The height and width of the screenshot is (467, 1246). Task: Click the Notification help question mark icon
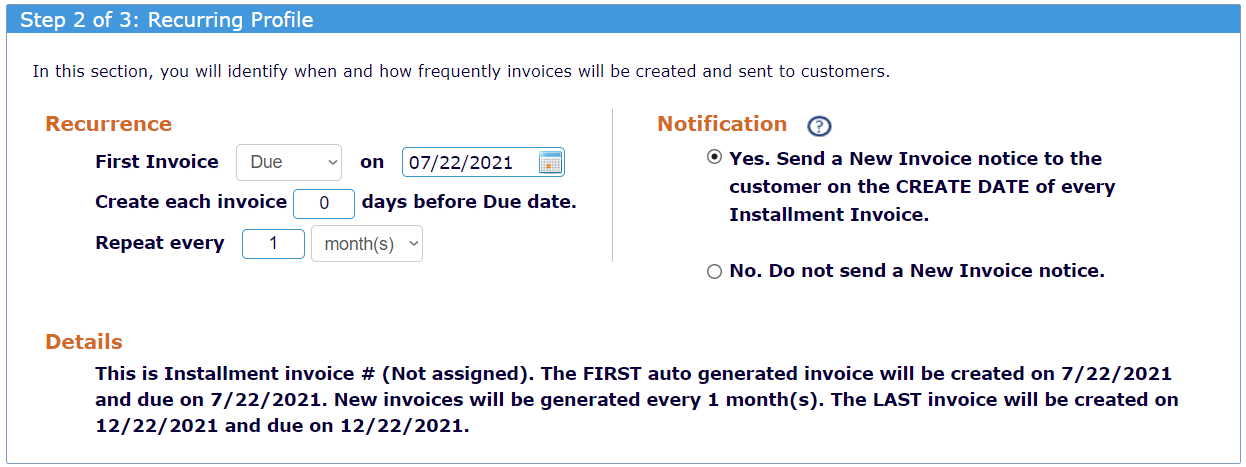point(820,126)
